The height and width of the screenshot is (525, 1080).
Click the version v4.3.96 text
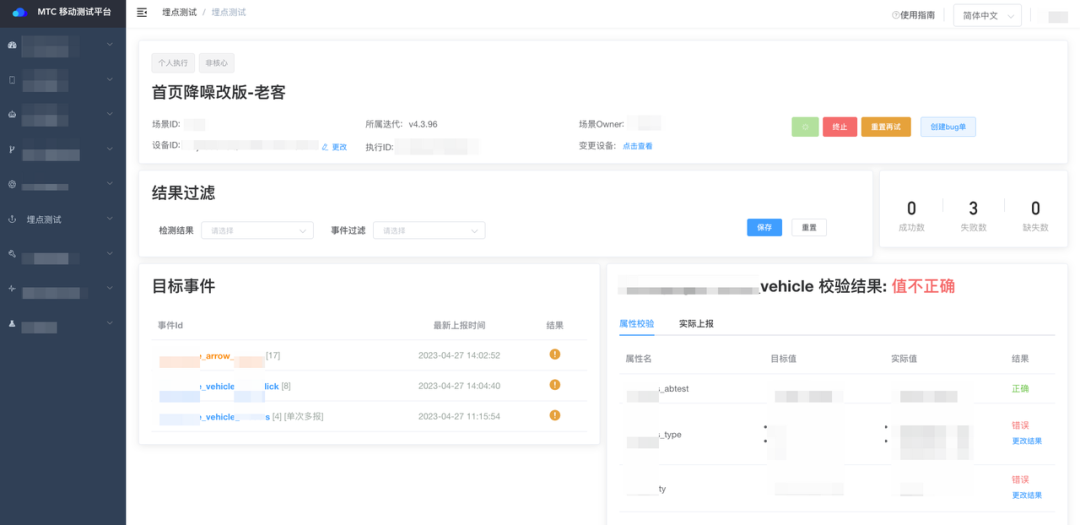423,125
